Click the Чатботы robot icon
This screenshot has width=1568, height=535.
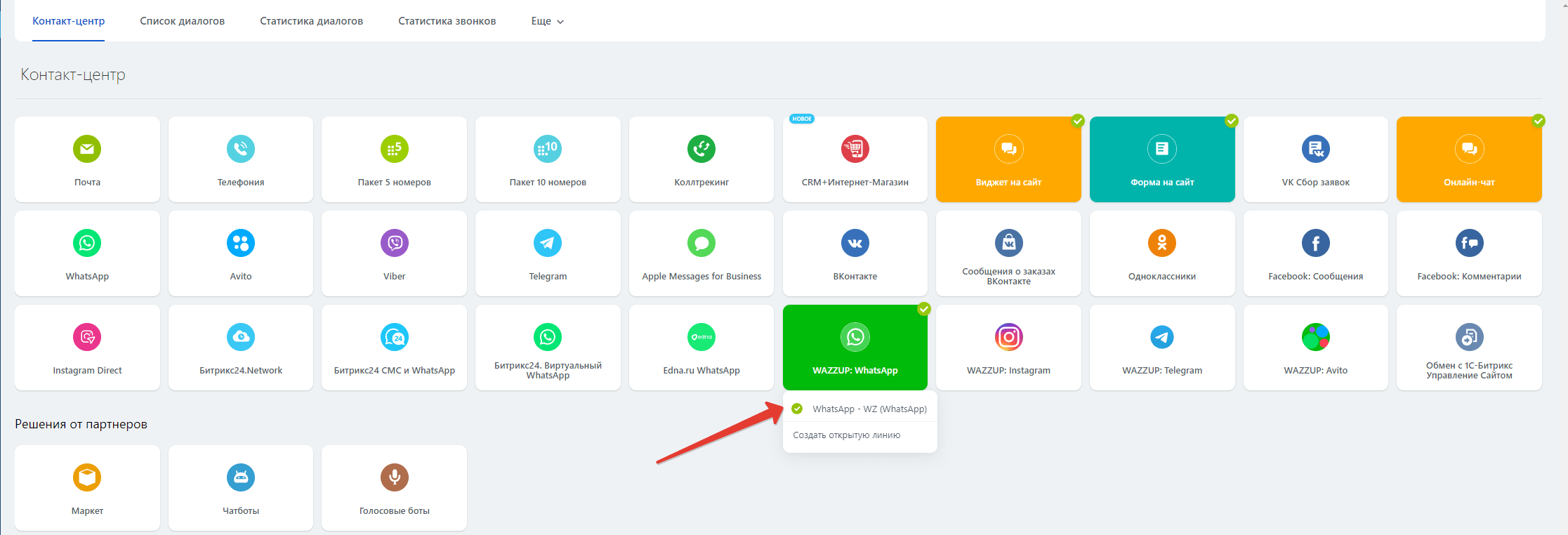point(241,477)
